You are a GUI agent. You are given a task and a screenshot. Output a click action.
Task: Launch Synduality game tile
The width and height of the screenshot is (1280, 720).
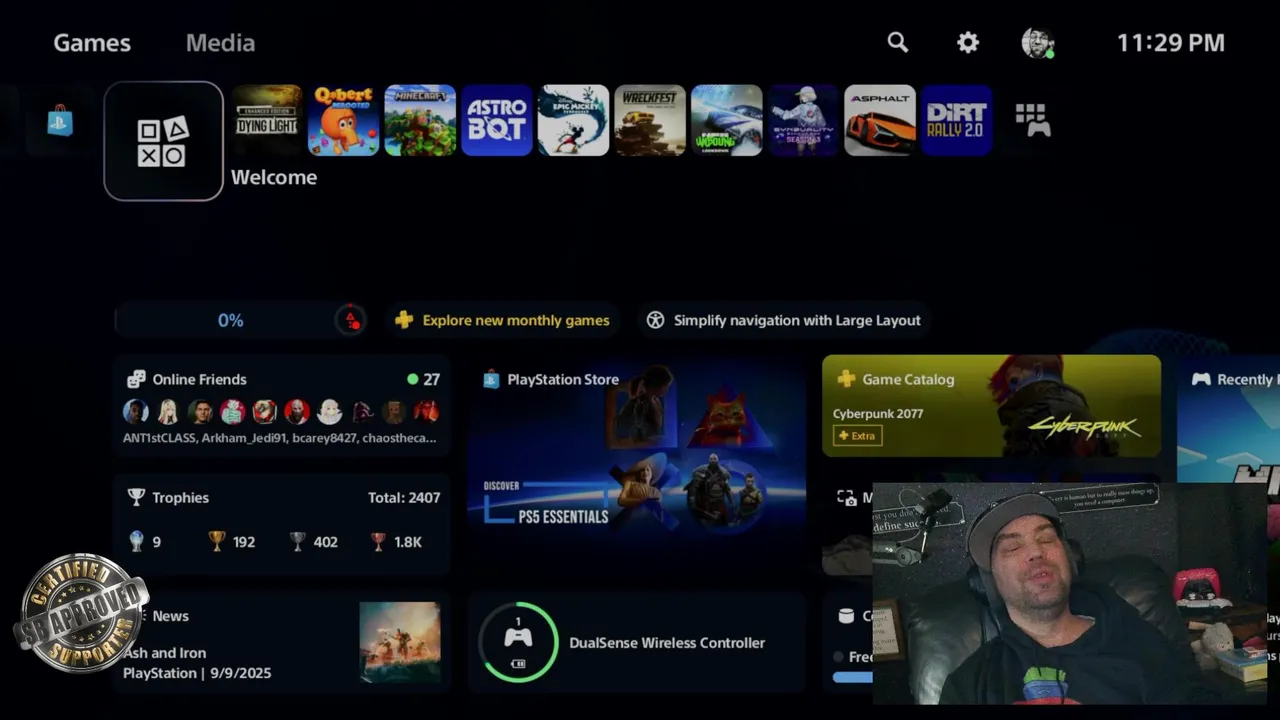tap(803, 120)
